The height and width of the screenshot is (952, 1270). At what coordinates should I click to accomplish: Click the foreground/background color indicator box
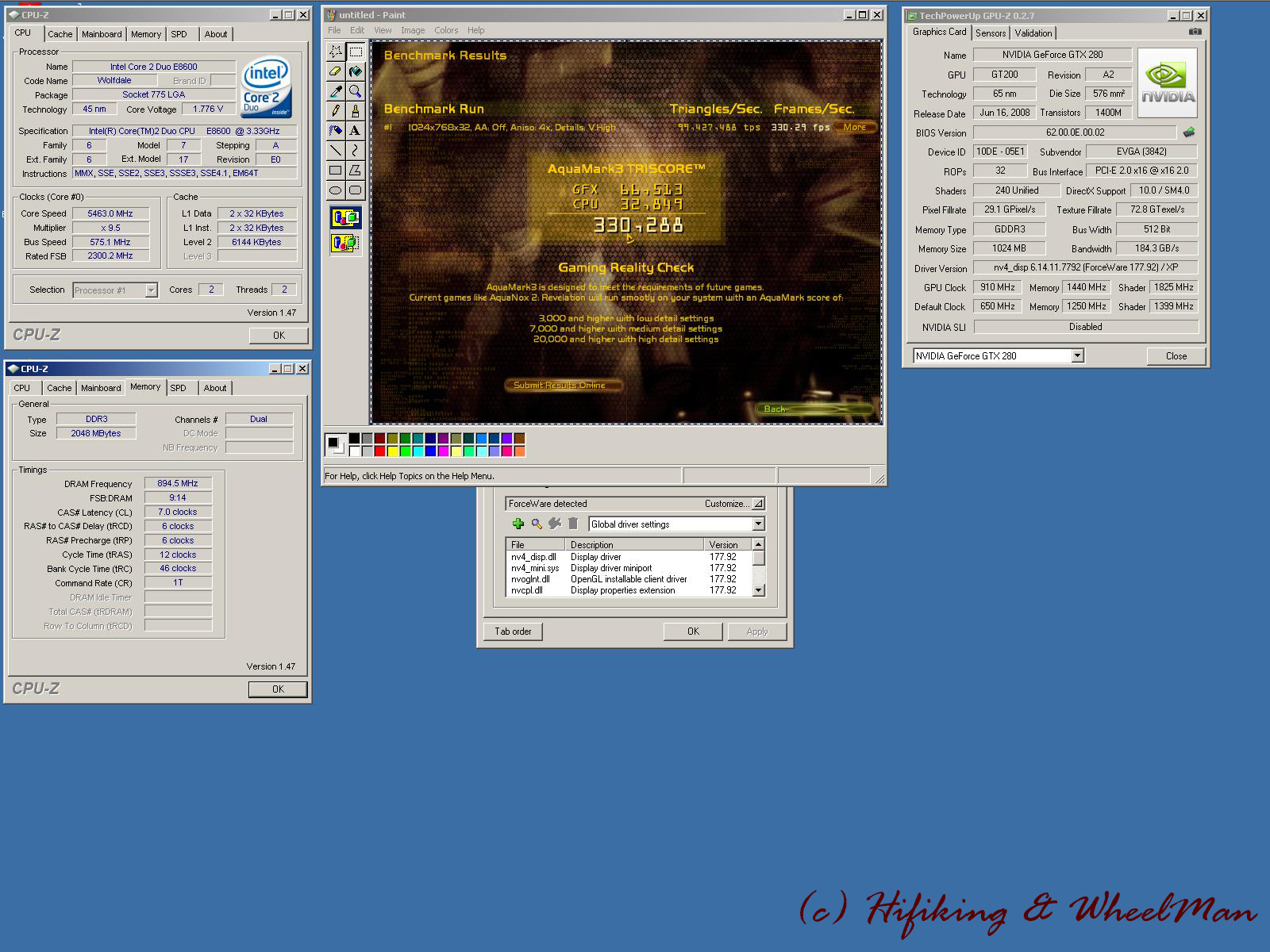pyautogui.click(x=336, y=445)
